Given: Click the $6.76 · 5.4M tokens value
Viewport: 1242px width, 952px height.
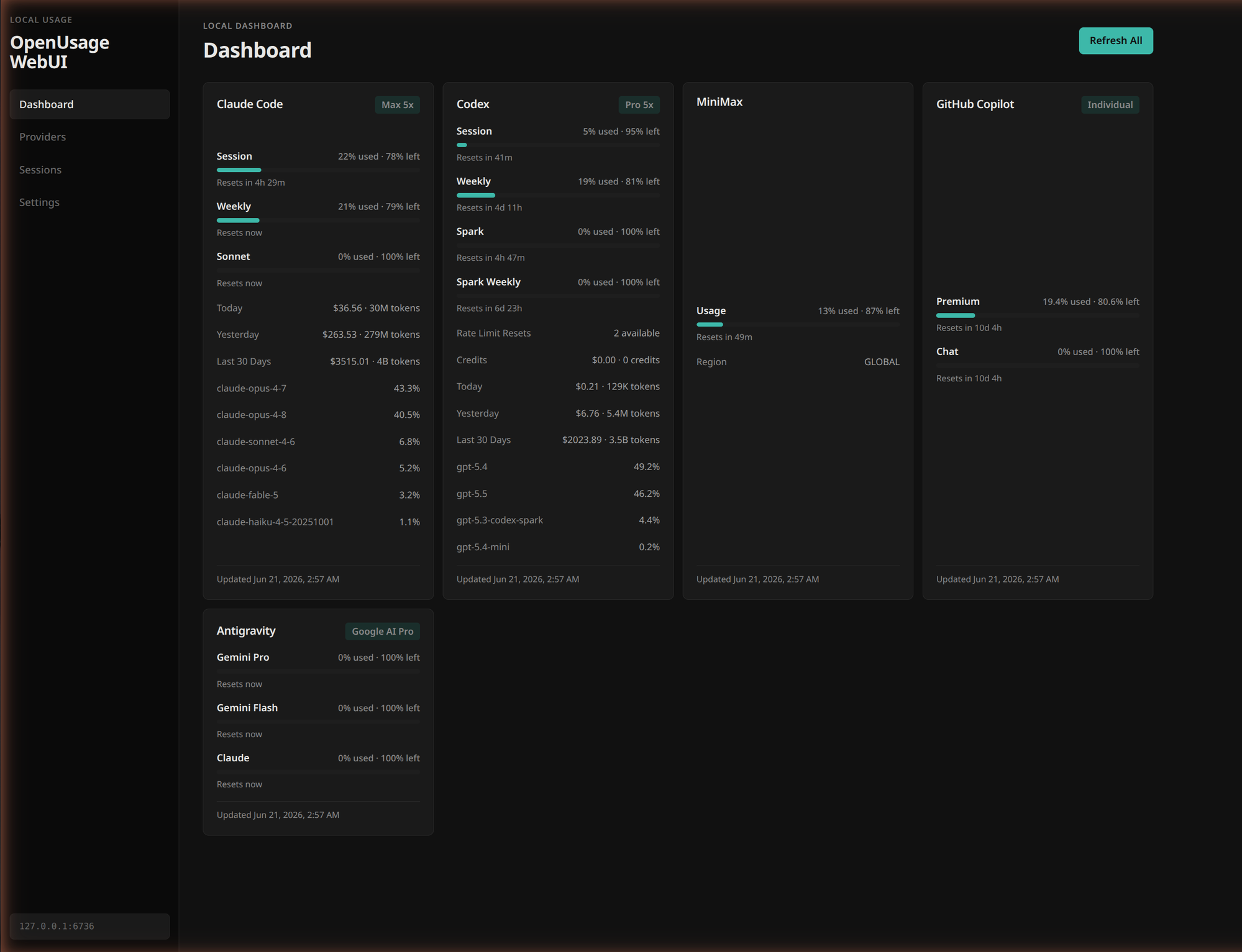Looking at the screenshot, I should click(618, 414).
